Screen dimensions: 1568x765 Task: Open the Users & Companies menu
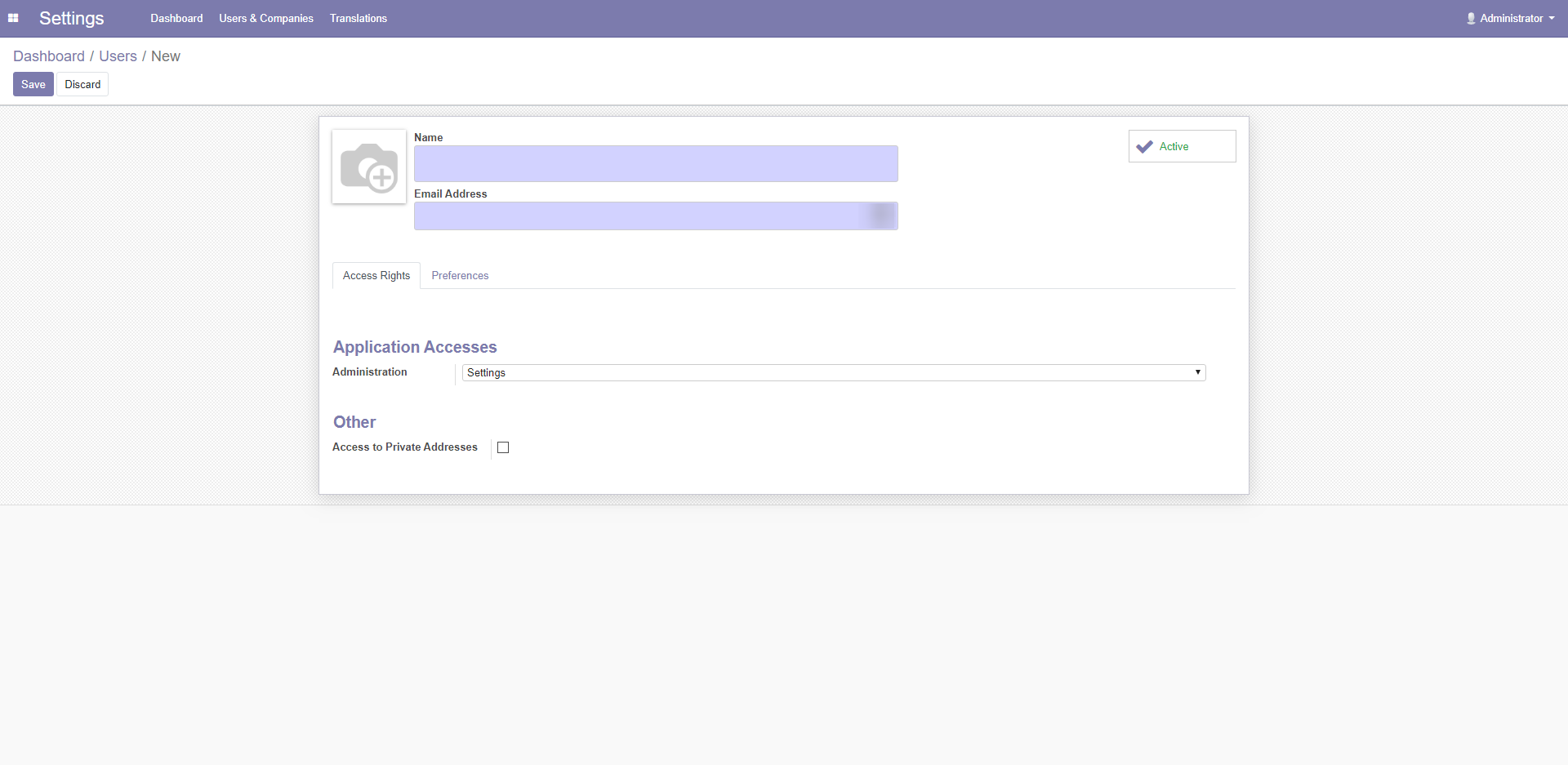pos(266,18)
